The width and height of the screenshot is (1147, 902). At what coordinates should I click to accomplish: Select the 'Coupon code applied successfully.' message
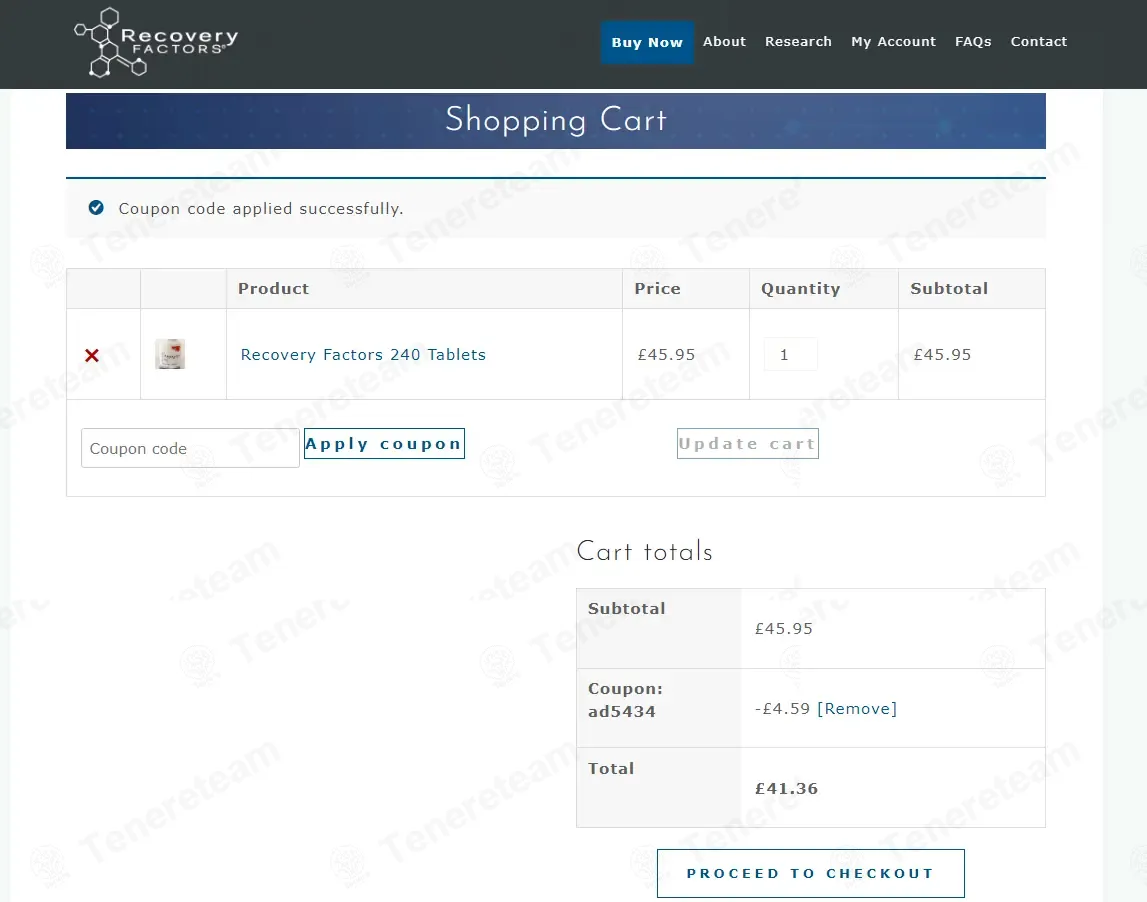pyautogui.click(x=260, y=208)
